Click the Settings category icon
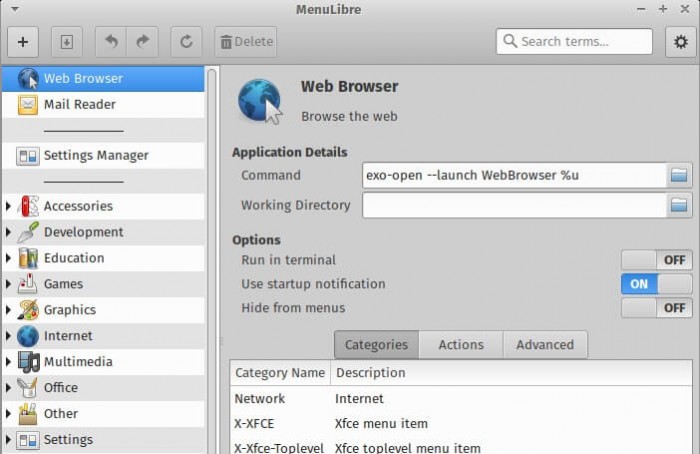700x454 pixels. click(x=28, y=440)
